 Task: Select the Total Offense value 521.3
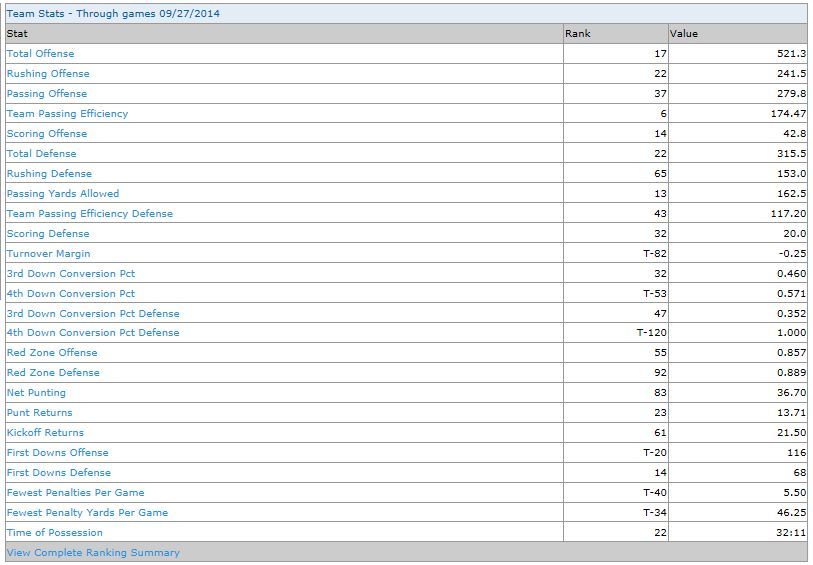791,53
